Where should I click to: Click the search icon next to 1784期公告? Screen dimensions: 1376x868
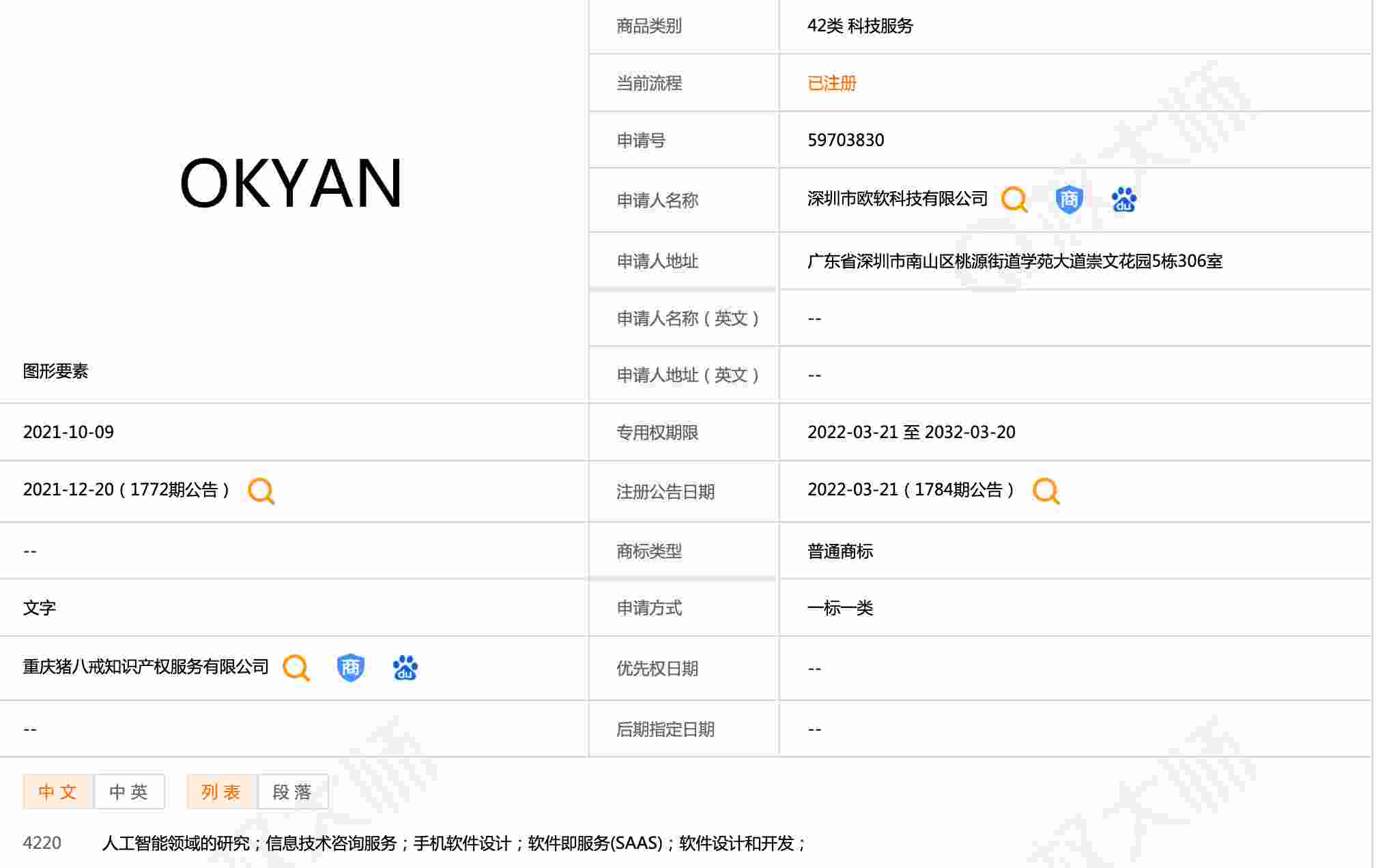tap(1046, 491)
